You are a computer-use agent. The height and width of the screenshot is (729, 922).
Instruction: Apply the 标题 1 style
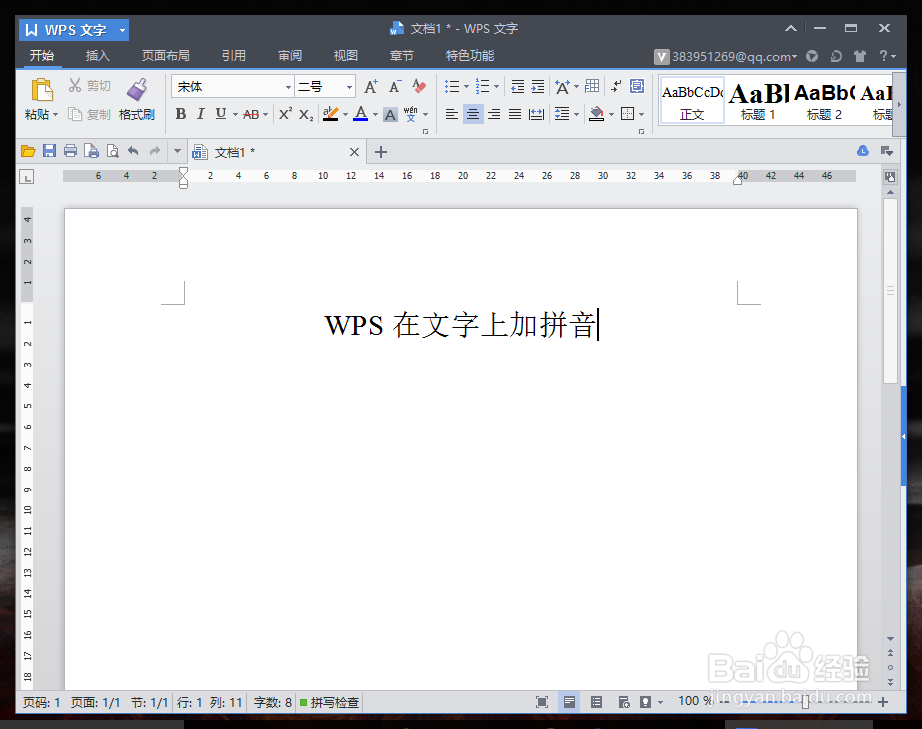point(758,101)
